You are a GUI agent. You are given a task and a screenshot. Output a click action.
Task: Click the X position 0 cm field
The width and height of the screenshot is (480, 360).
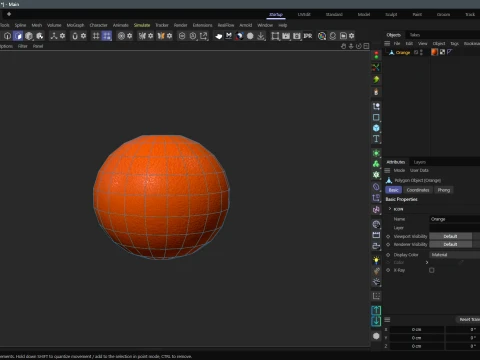coord(417,329)
